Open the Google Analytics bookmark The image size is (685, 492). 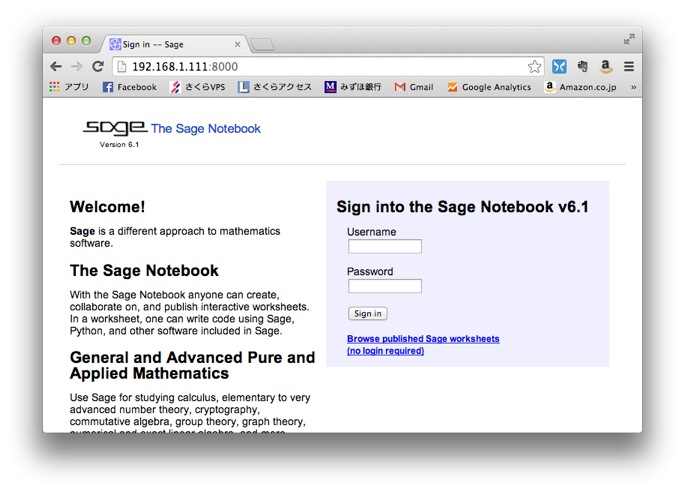[x=489, y=87]
